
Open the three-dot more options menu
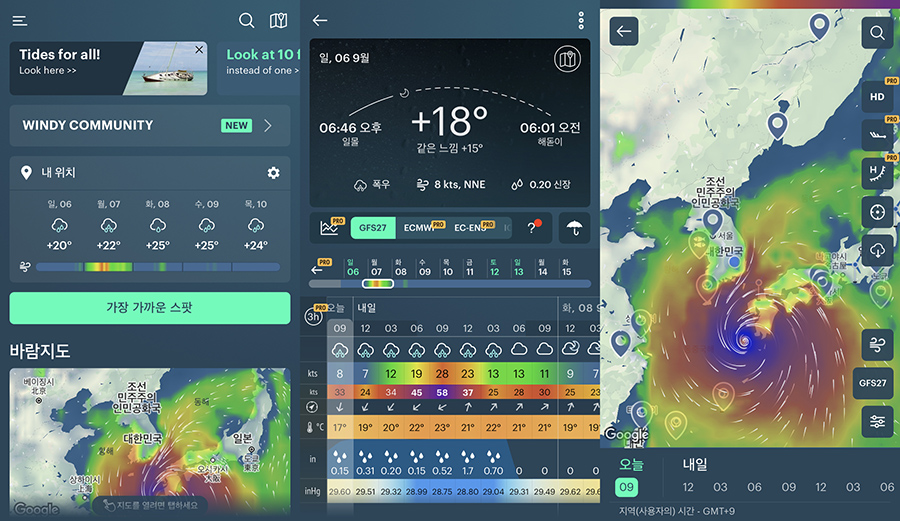tap(581, 21)
